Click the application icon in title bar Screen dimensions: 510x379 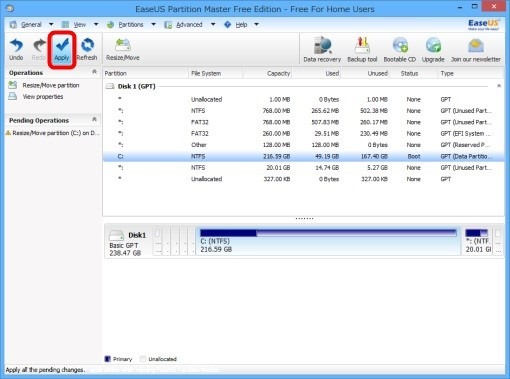pyautogui.click(x=10, y=8)
